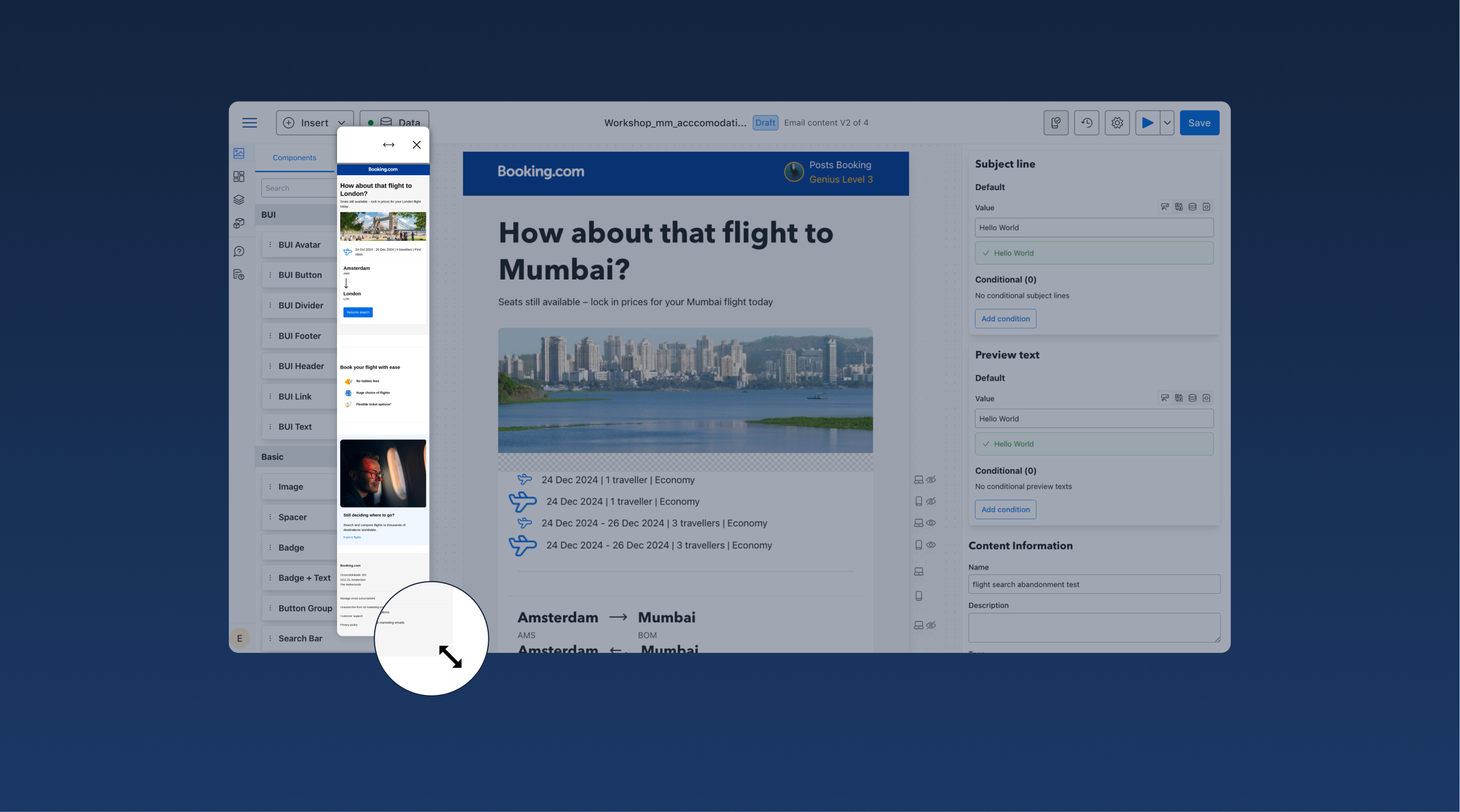Click Explore flights link in mobile preview
The image size is (1460, 812).
coord(352,537)
